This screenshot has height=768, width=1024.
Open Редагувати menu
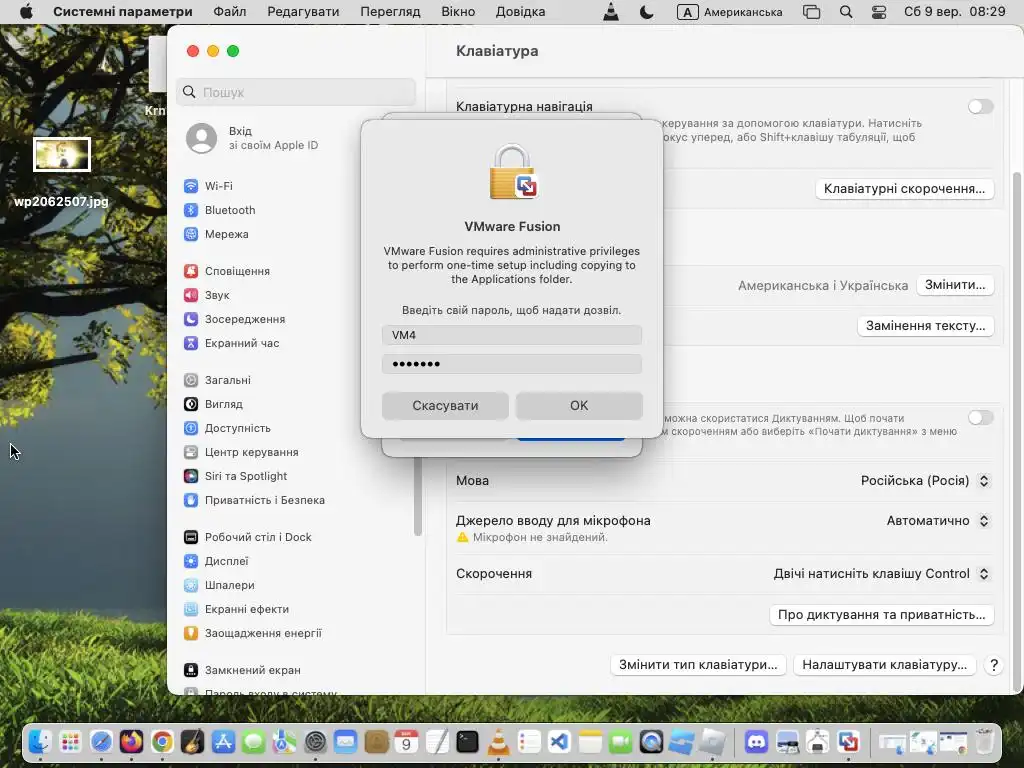click(x=303, y=12)
